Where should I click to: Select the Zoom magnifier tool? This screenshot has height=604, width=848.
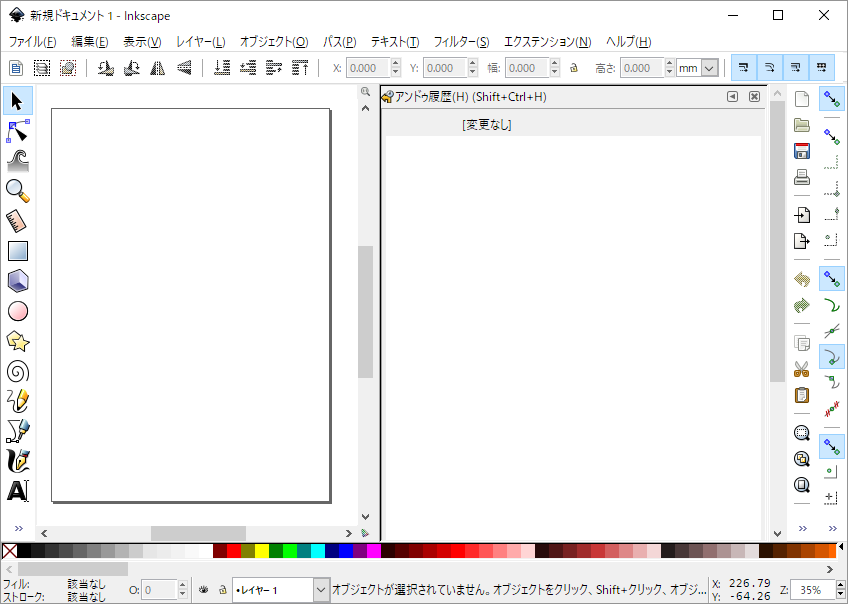[17, 191]
